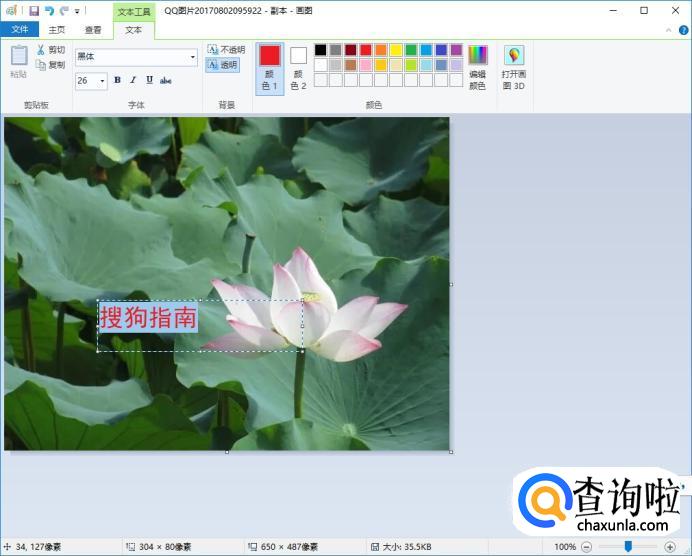Screen dimensions: 692x556
Task: Select transparent background option (透明)
Action: click(223, 65)
